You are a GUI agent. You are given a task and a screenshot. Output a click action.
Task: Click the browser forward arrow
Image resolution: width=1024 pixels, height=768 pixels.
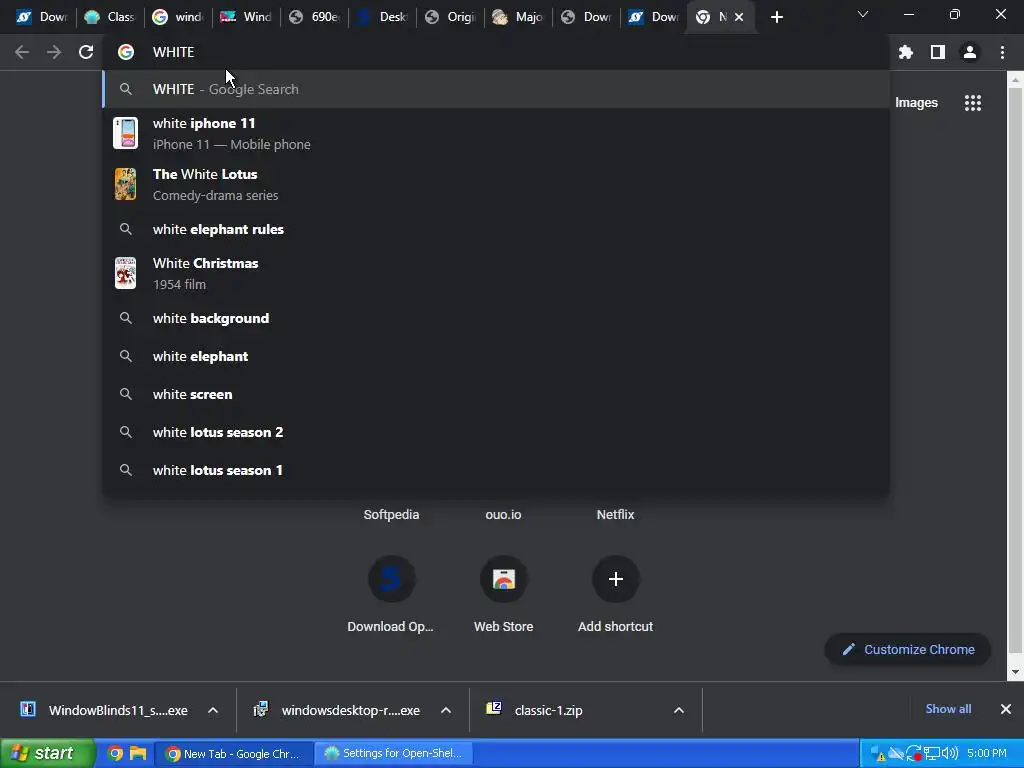pos(54,52)
